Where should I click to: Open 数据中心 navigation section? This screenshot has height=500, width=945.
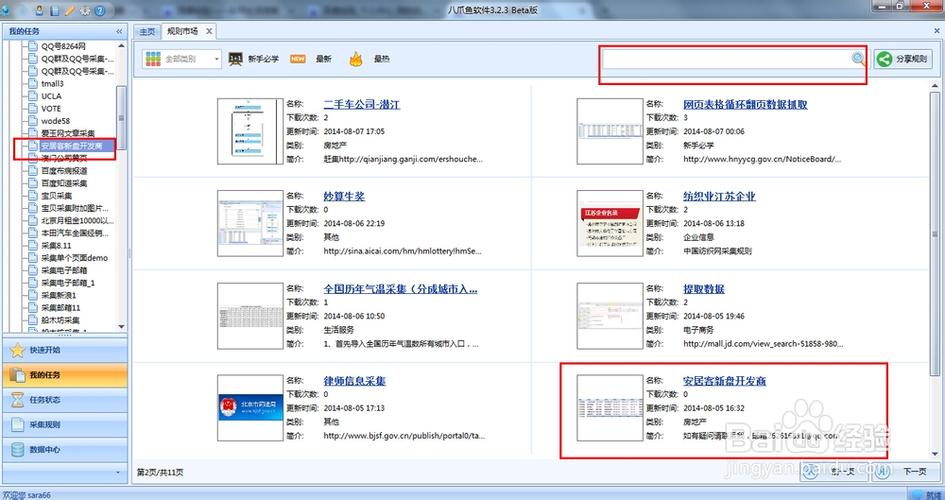64,449
